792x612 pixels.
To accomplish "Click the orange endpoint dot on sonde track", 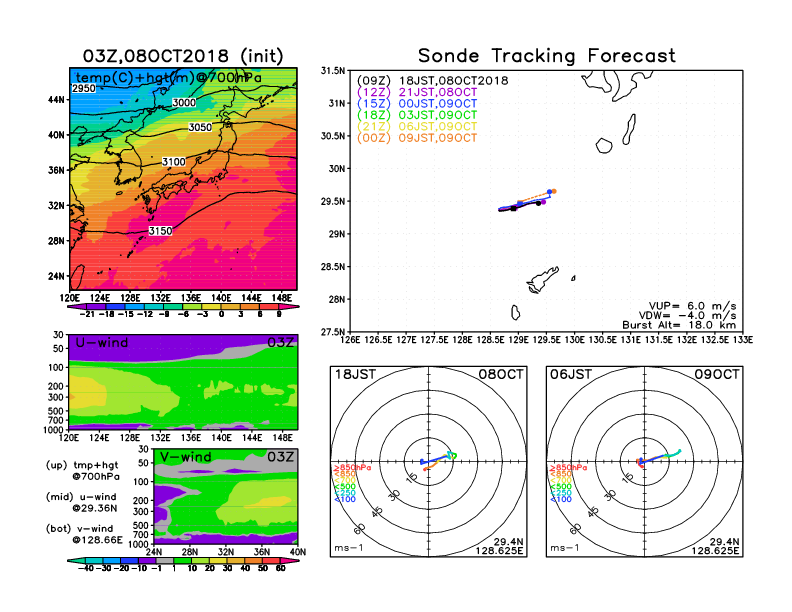I will click(x=554, y=191).
